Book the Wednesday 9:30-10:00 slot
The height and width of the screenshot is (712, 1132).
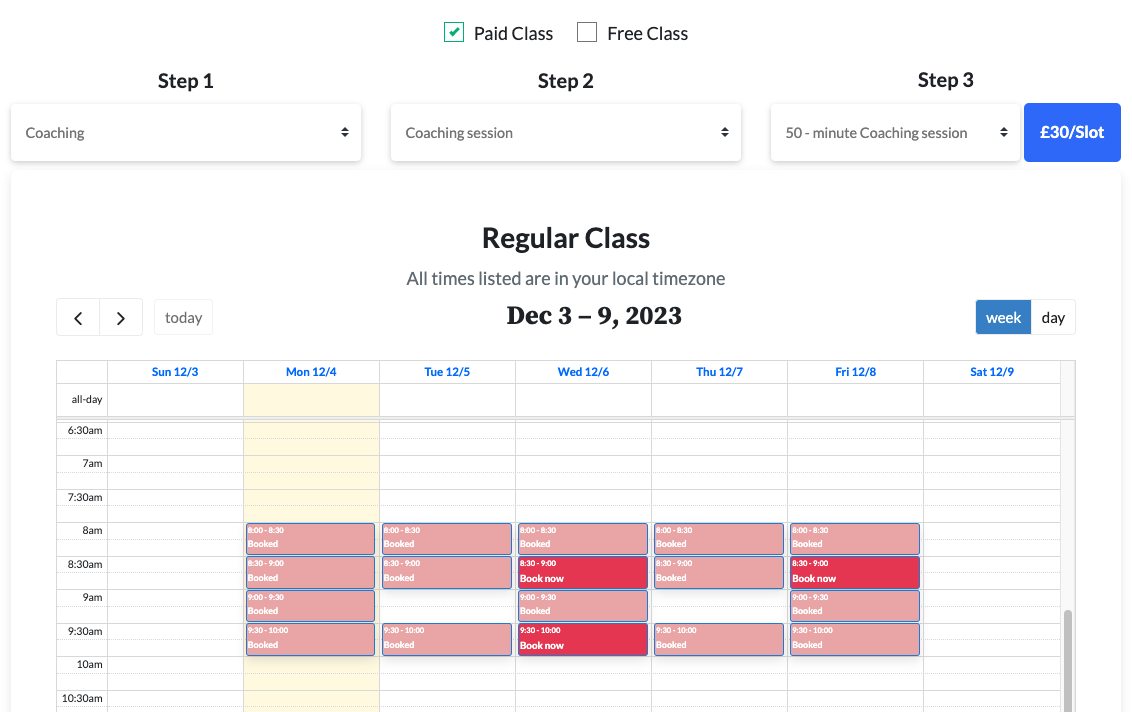[x=583, y=637]
